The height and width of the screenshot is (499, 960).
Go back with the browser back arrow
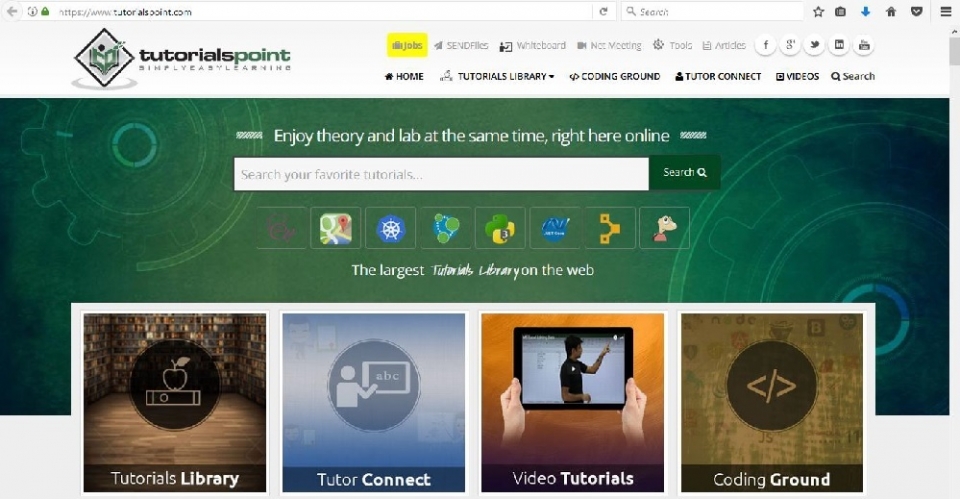click(x=12, y=12)
